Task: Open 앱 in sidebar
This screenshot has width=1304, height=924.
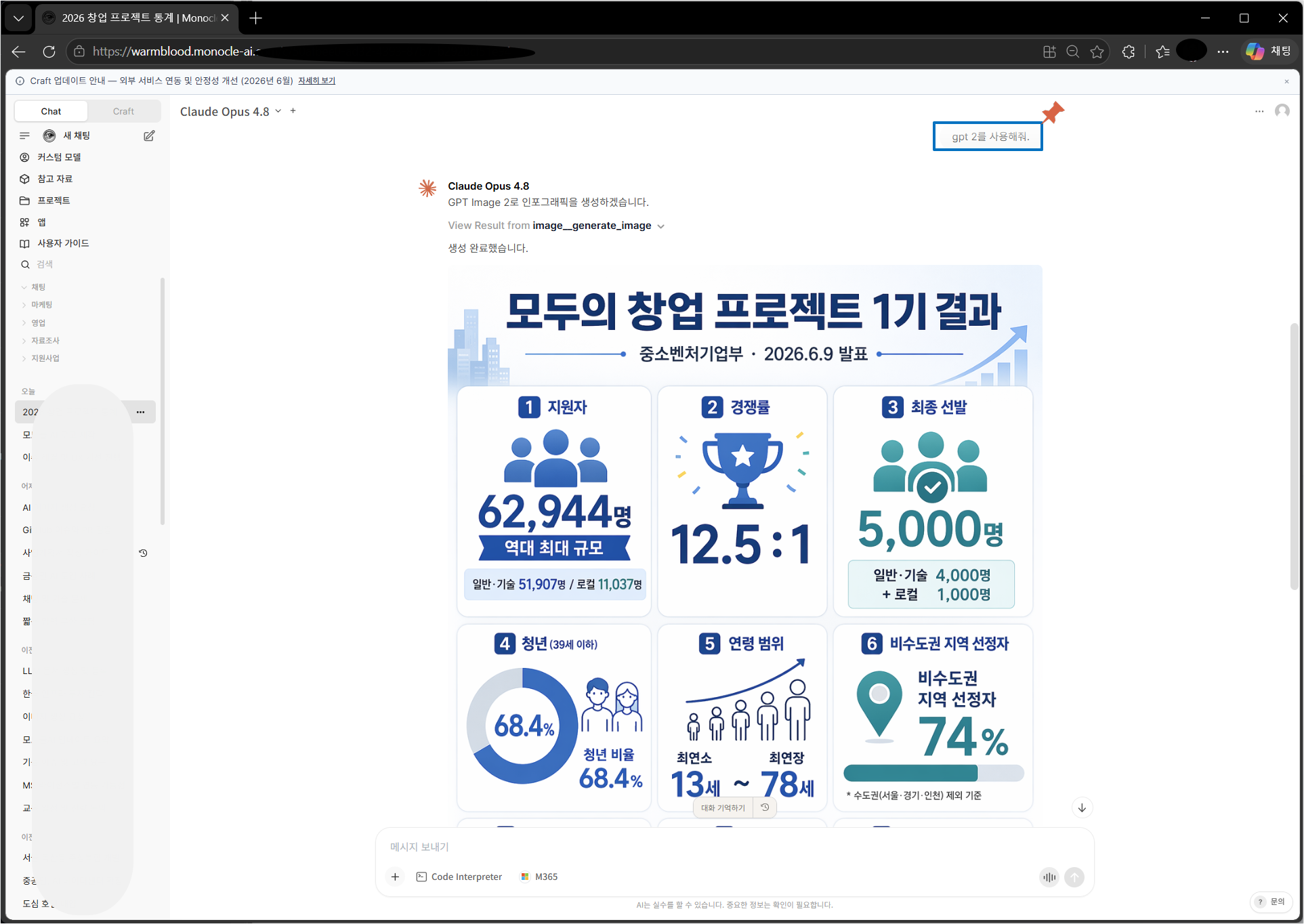Action: click(x=41, y=222)
